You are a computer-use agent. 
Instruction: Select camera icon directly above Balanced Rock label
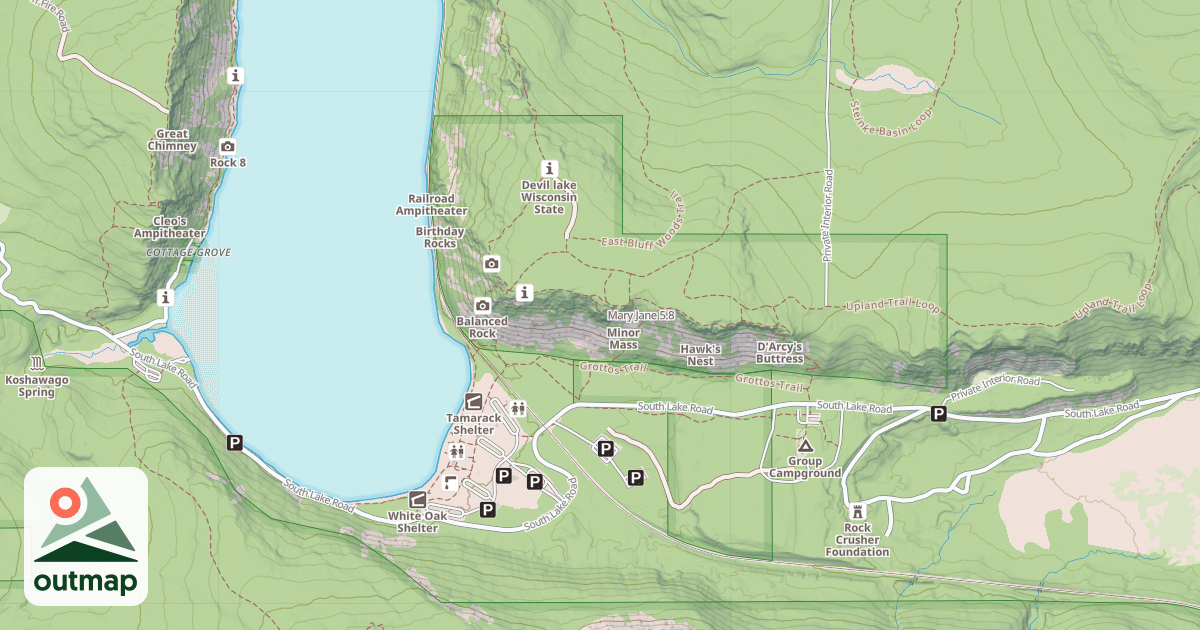click(483, 305)
